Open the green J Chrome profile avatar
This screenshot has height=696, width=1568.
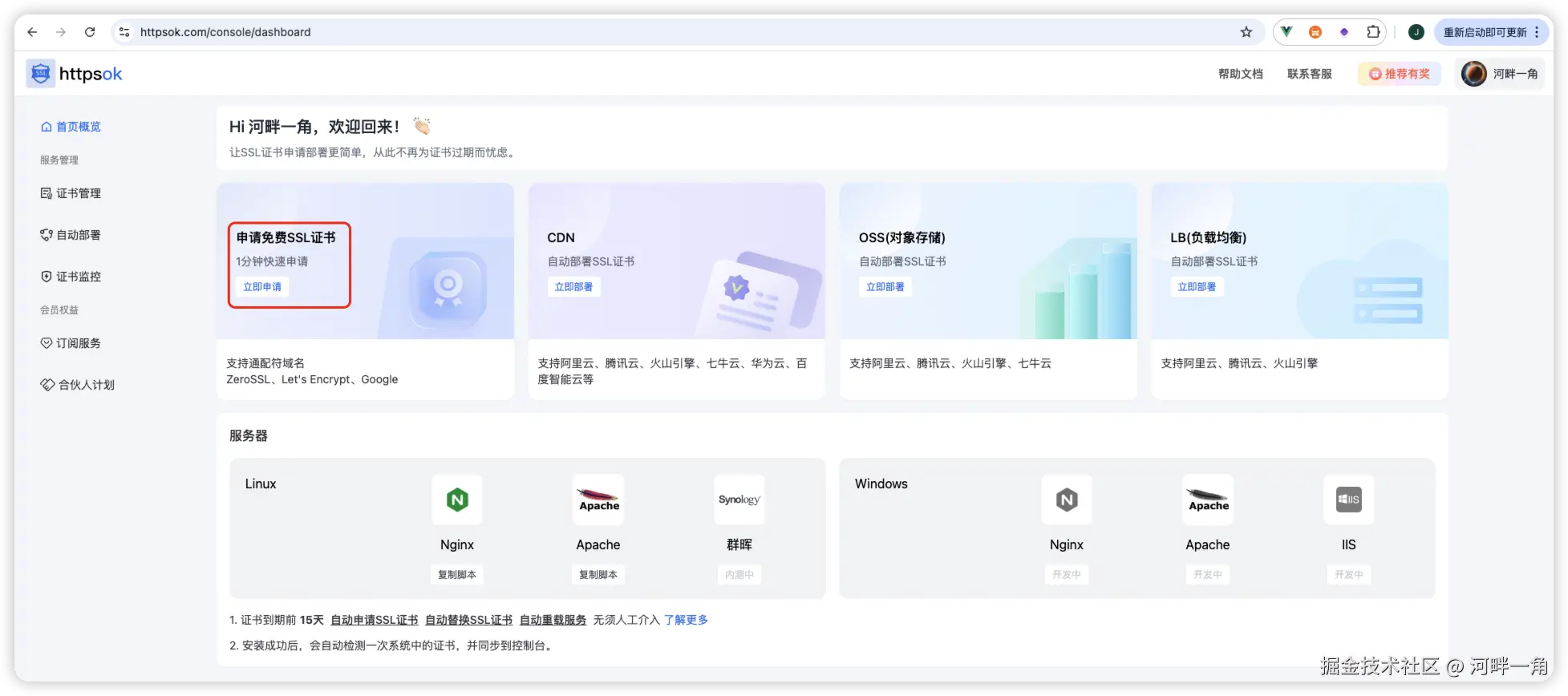(x=1416, y=32)
